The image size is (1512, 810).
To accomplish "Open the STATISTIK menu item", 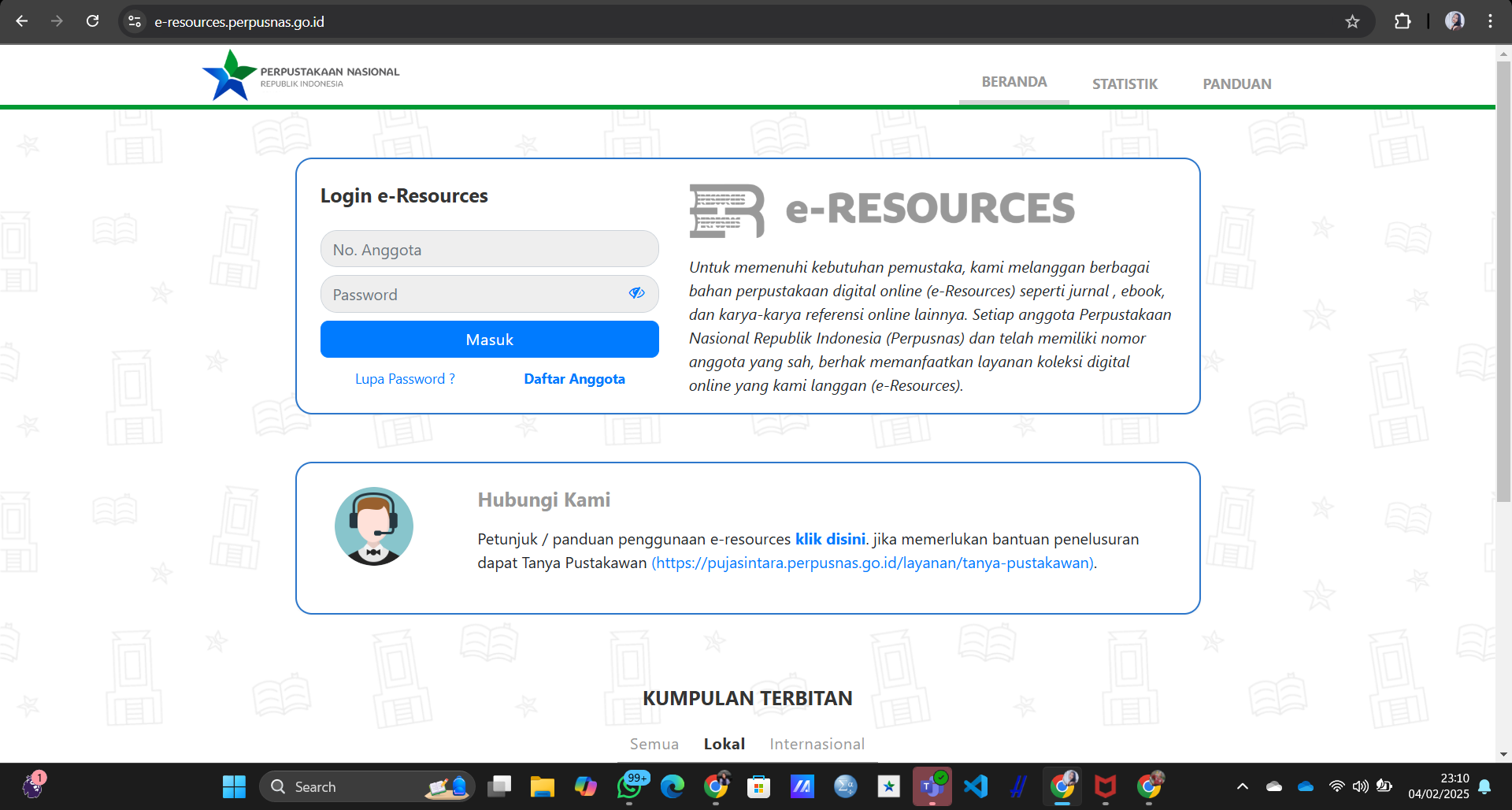I will tap(1124, 84).
